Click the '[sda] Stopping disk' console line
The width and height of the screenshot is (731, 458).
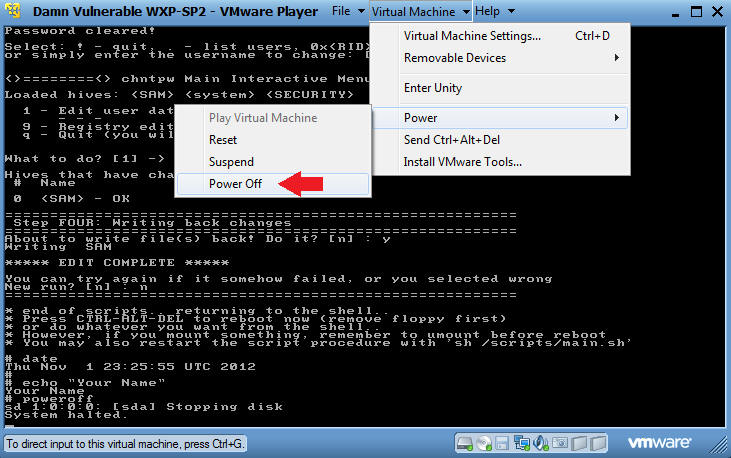pos(196,407)
